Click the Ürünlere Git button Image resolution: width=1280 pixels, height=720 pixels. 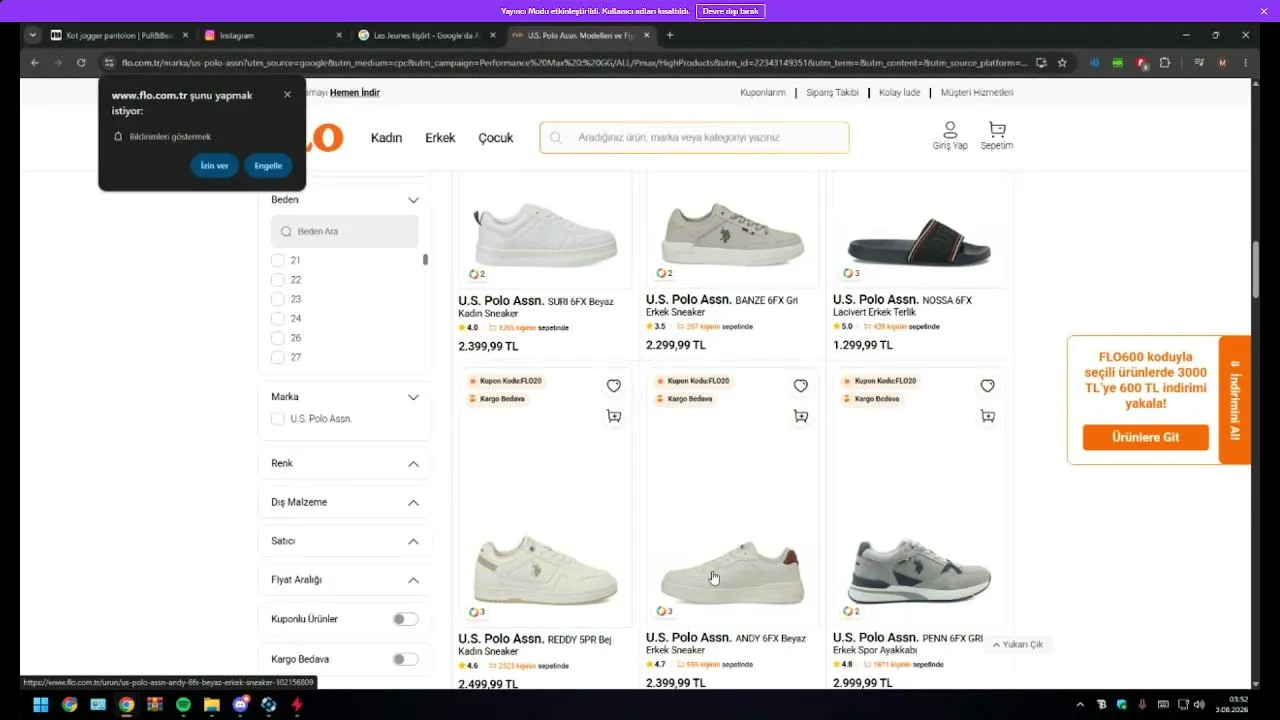[1145, 437]
